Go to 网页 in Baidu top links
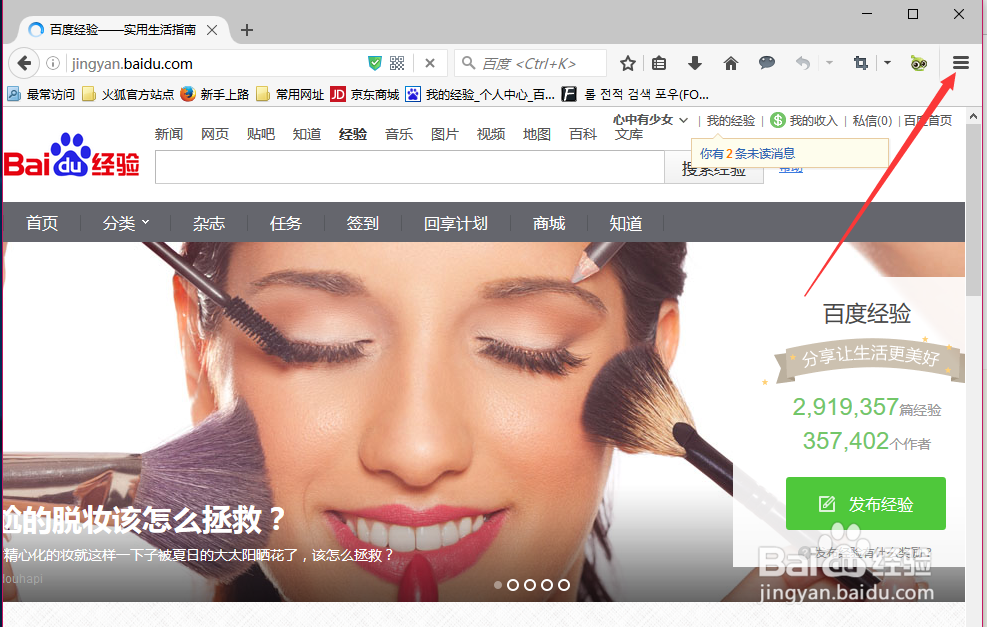Screen dimensions: 987x627 (215, 134)
